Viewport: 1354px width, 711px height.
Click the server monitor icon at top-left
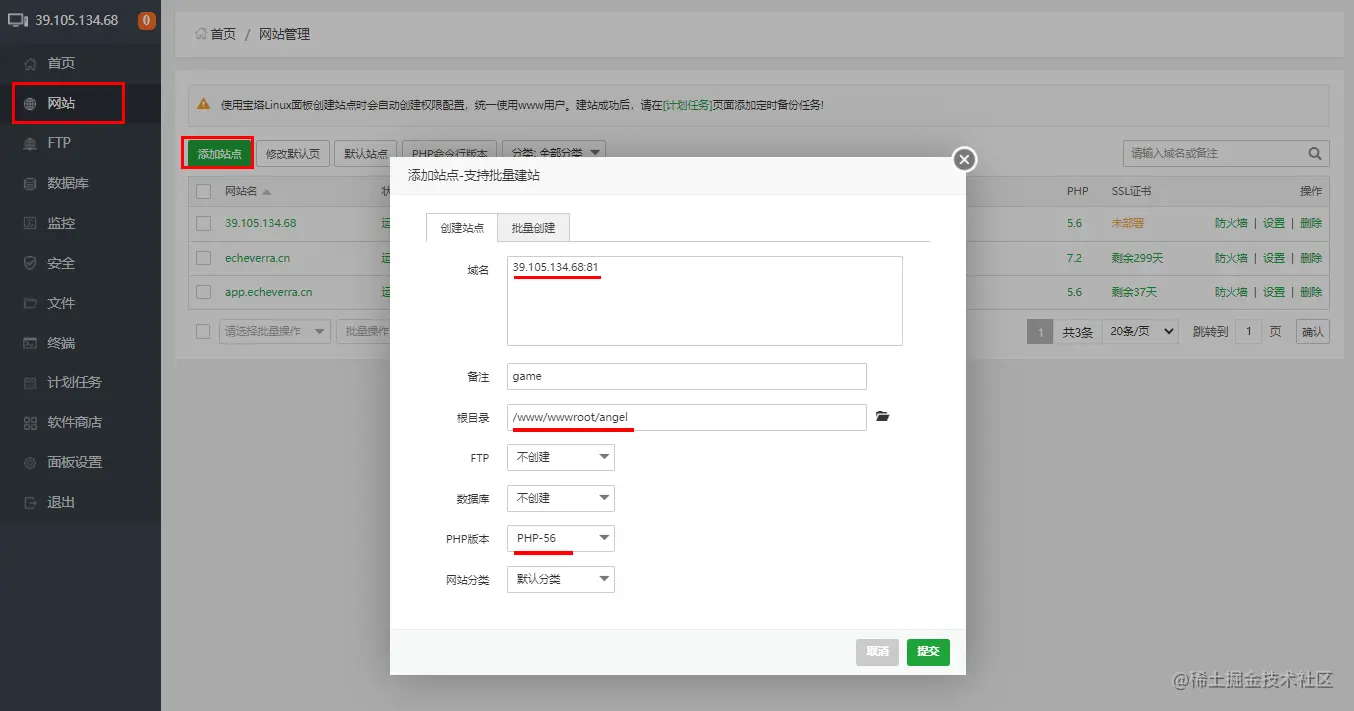click(19, 19)
